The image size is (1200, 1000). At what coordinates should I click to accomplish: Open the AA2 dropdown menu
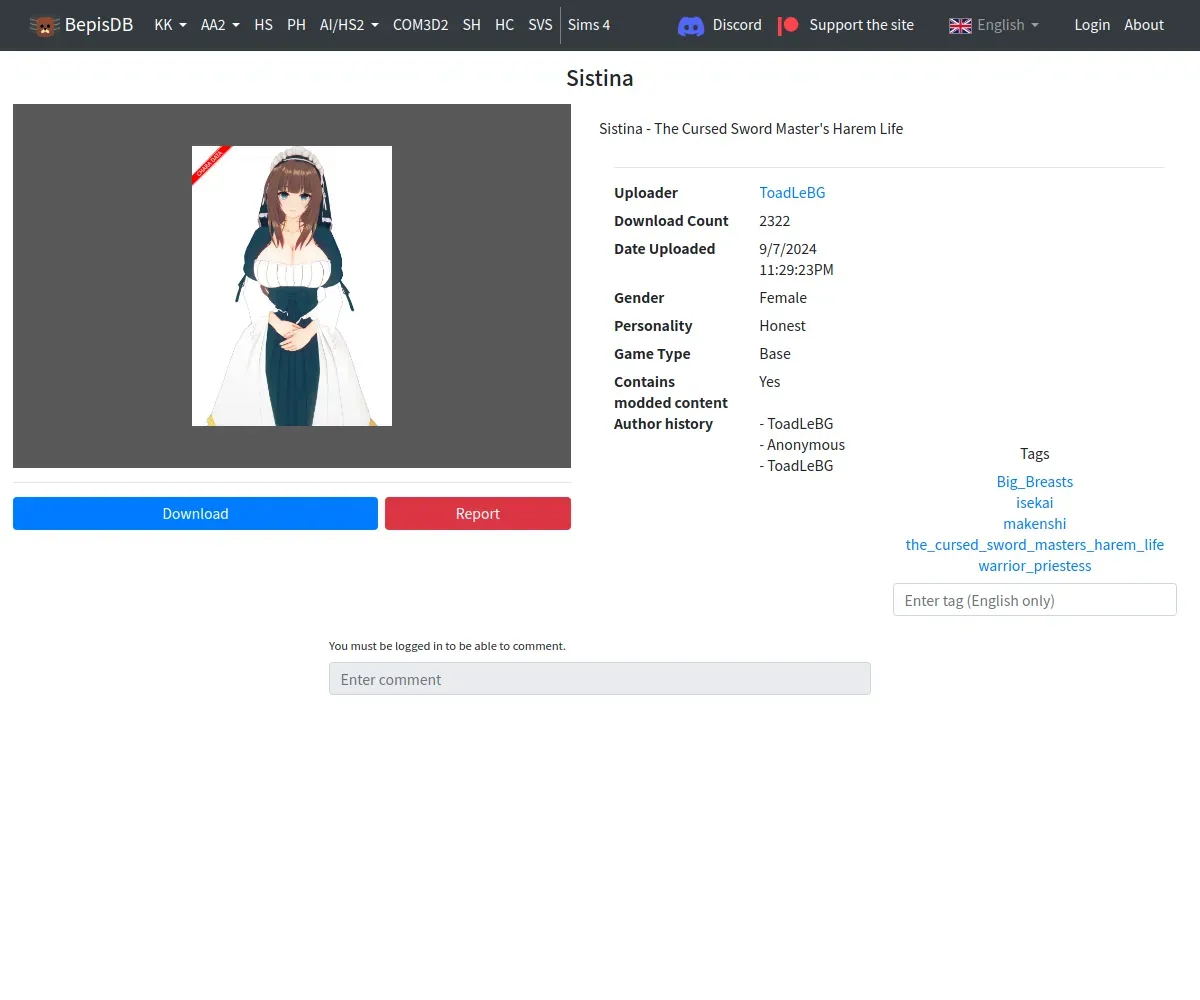220,25
